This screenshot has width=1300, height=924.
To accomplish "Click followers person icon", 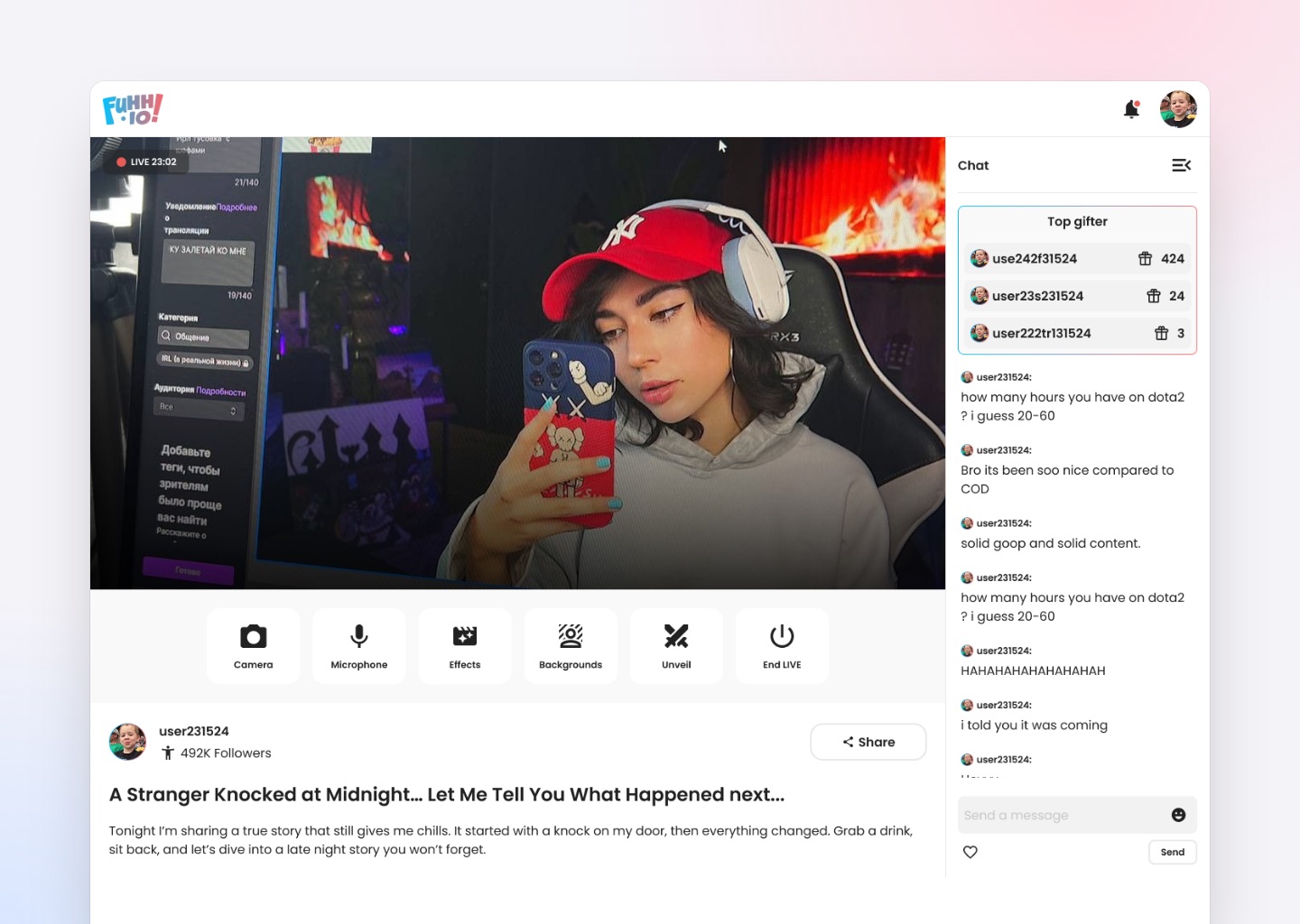I will [x=168, y=753].
